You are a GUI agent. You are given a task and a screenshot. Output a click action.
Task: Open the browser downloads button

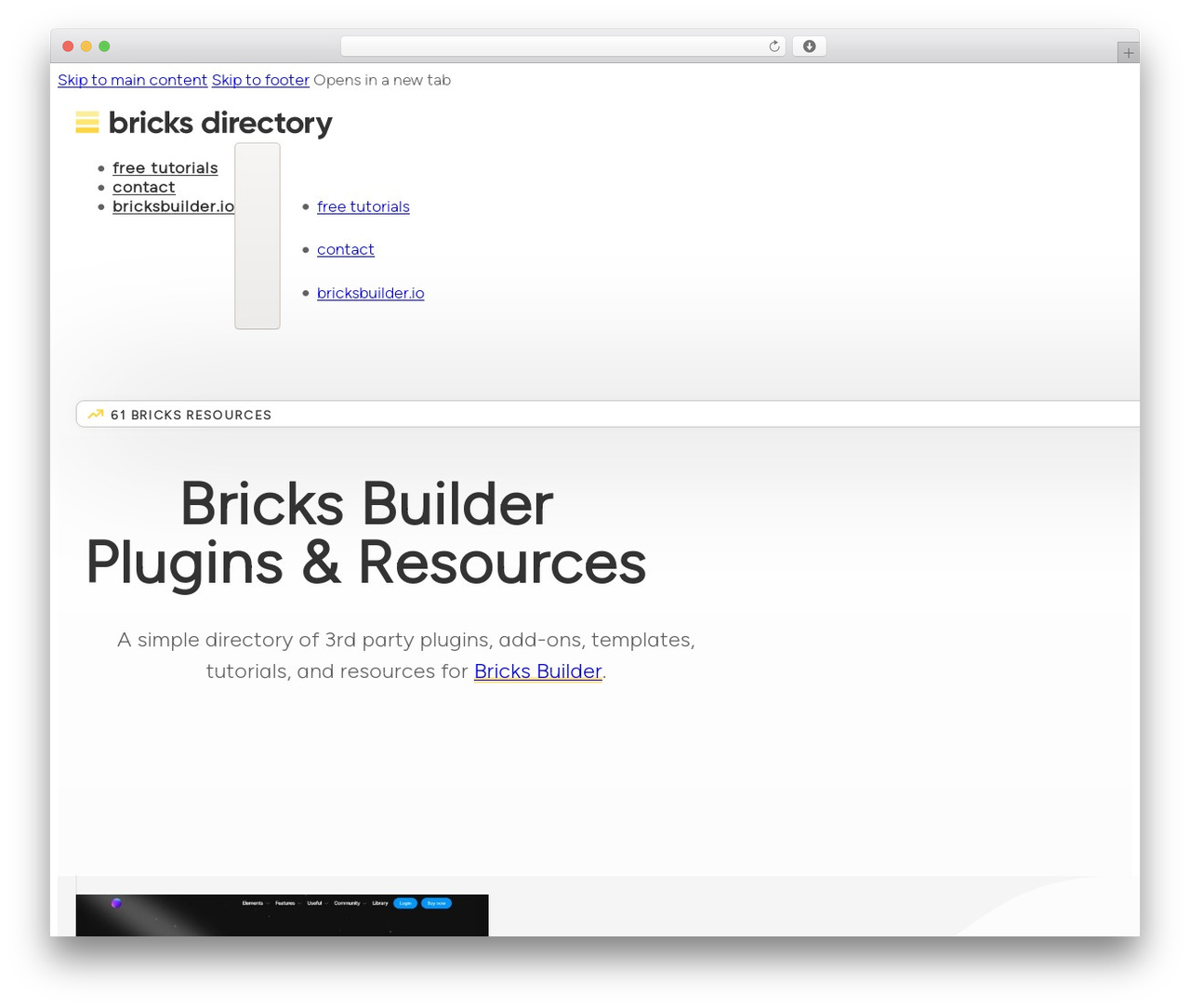point(810,46)
